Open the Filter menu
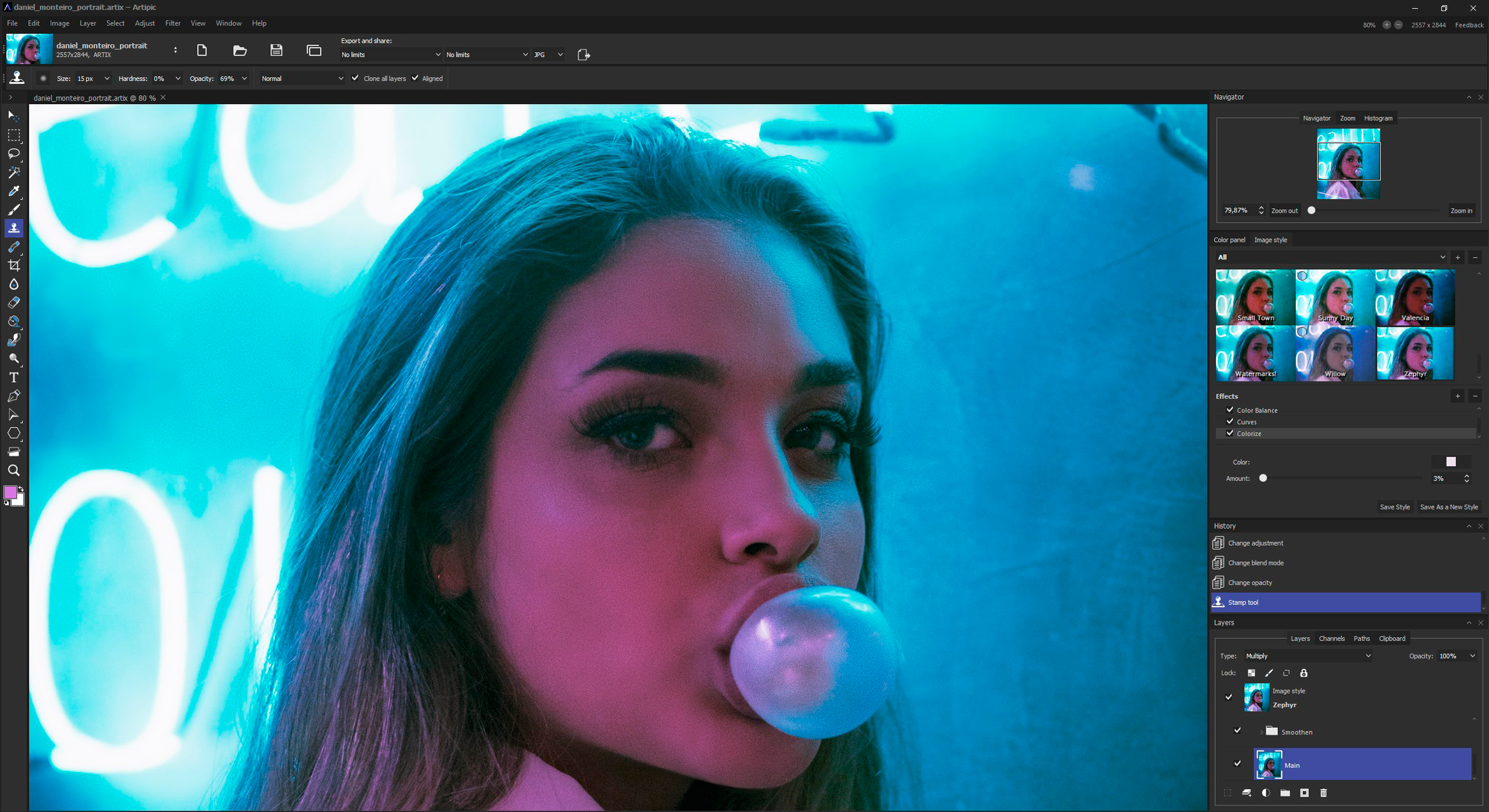The width and height of the screenshot is (1489, 812). coord(173,23)
